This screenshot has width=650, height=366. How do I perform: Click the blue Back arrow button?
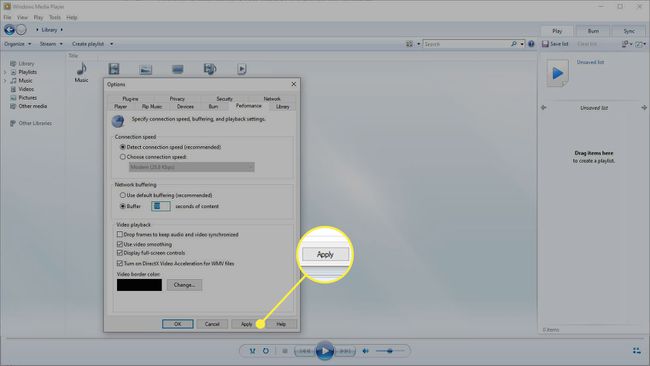(x=9, y=29)
